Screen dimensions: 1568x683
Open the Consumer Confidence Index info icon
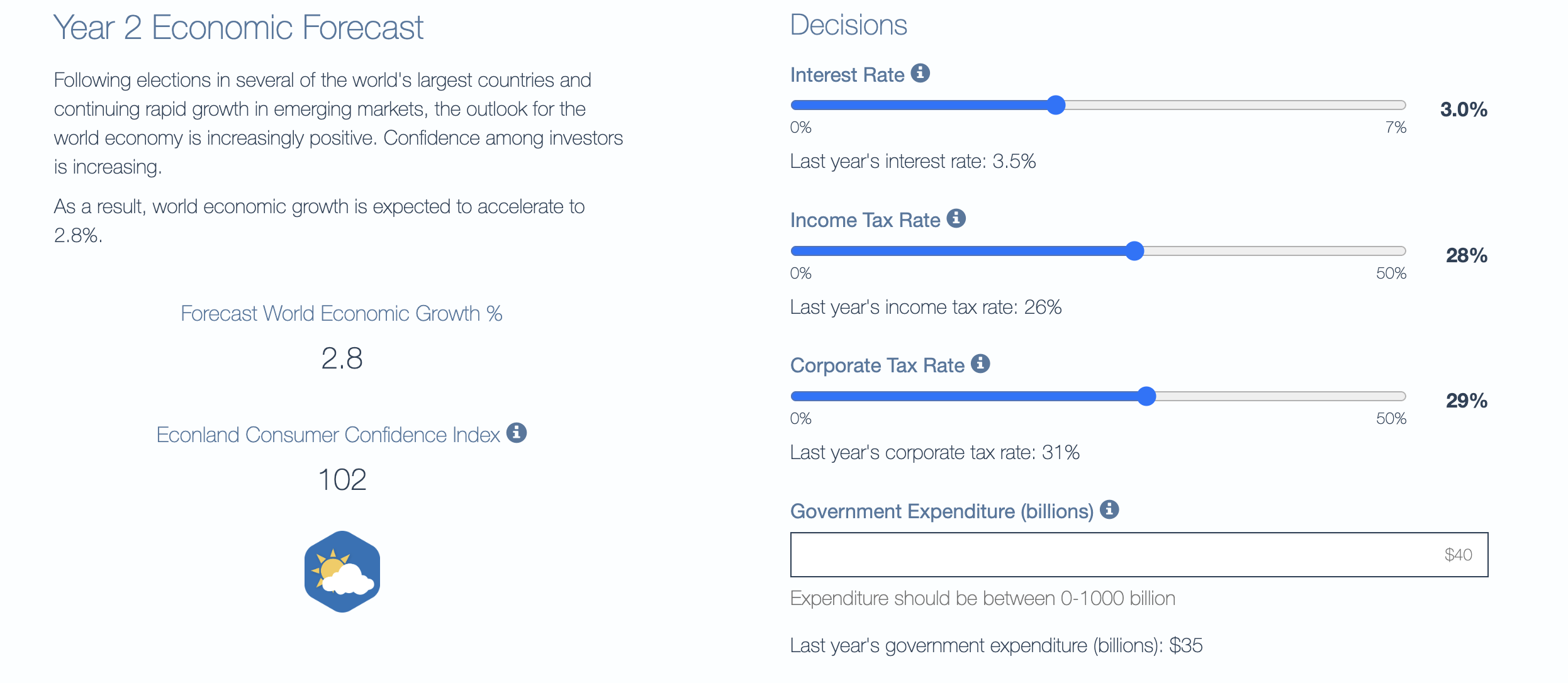517,432
